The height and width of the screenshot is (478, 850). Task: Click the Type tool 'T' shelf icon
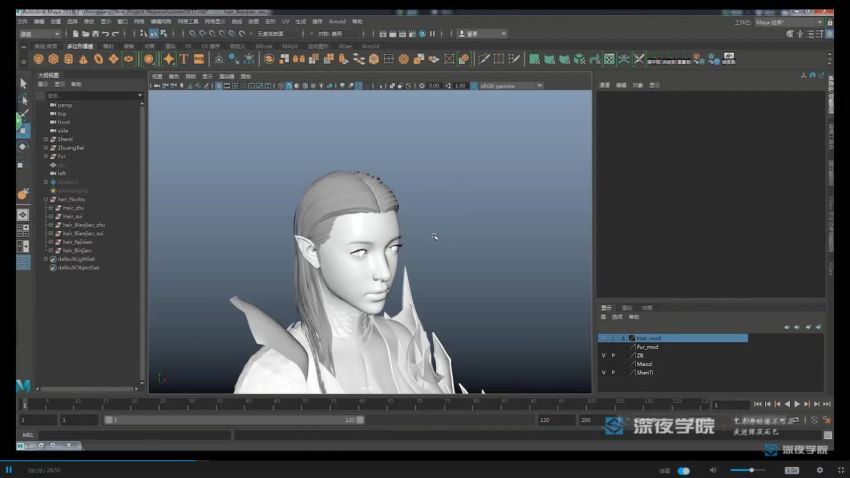click(184, 59)
